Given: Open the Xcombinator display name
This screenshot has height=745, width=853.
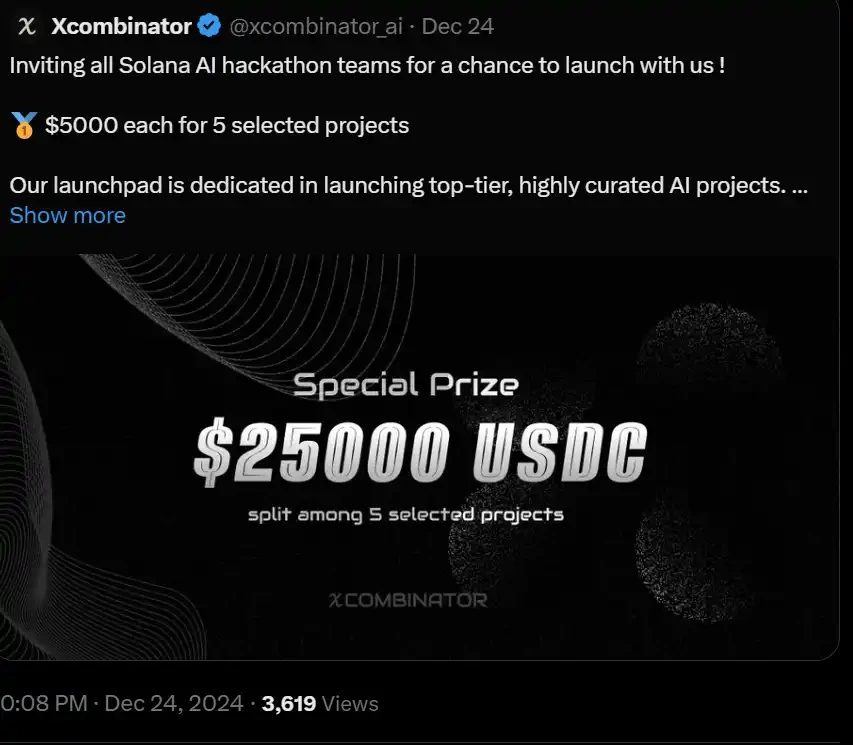Looking at the screenshot, I should click(x=120, y=26).
